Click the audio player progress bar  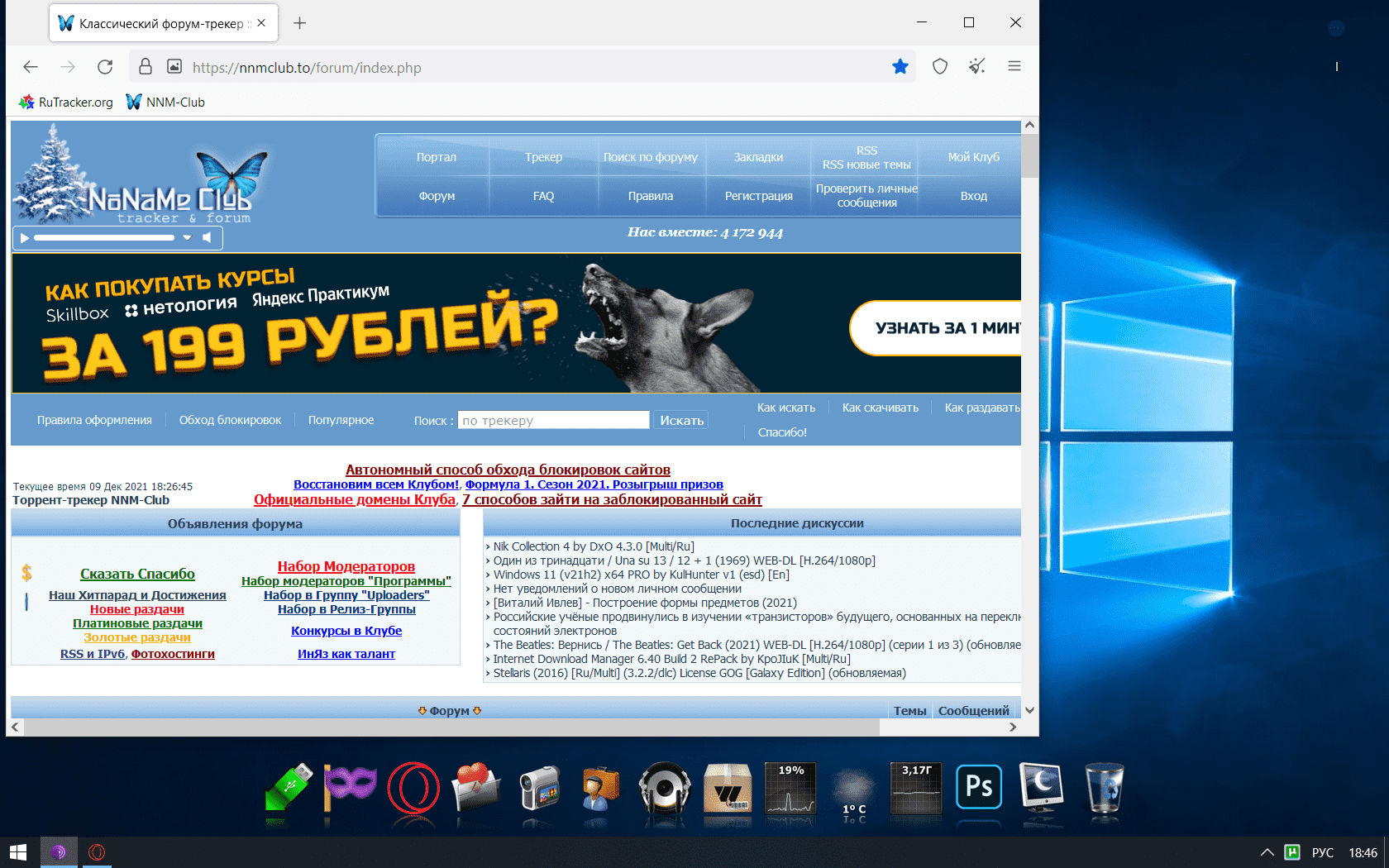click(x=104, y=238)
